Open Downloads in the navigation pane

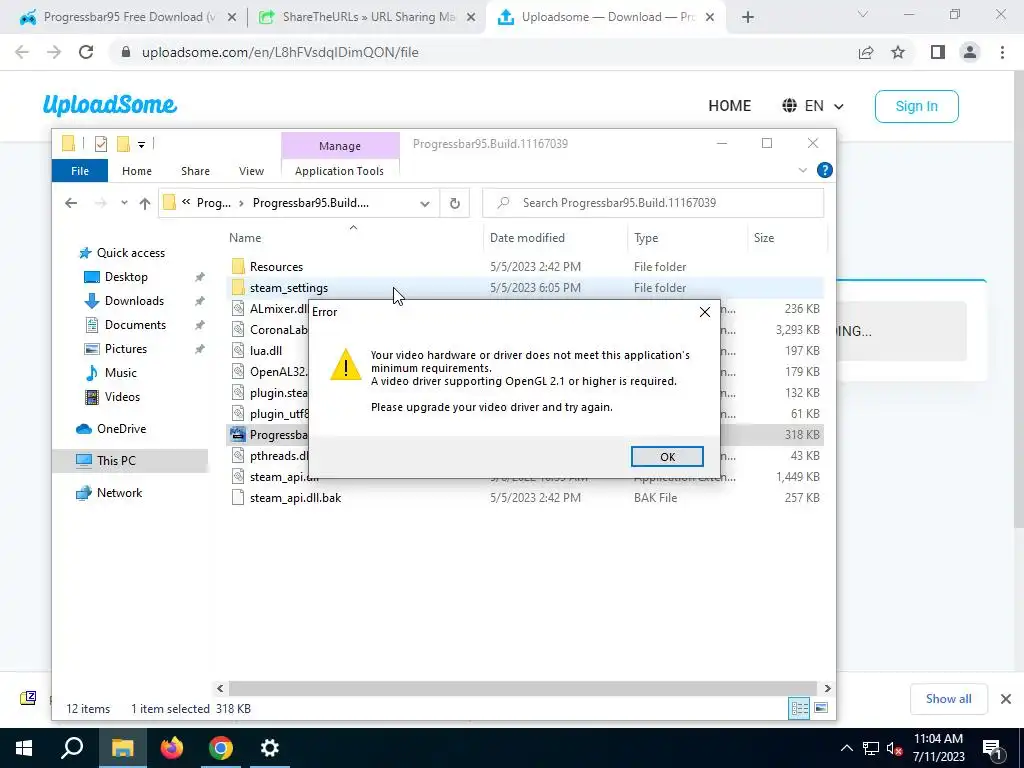click(134, 301)
